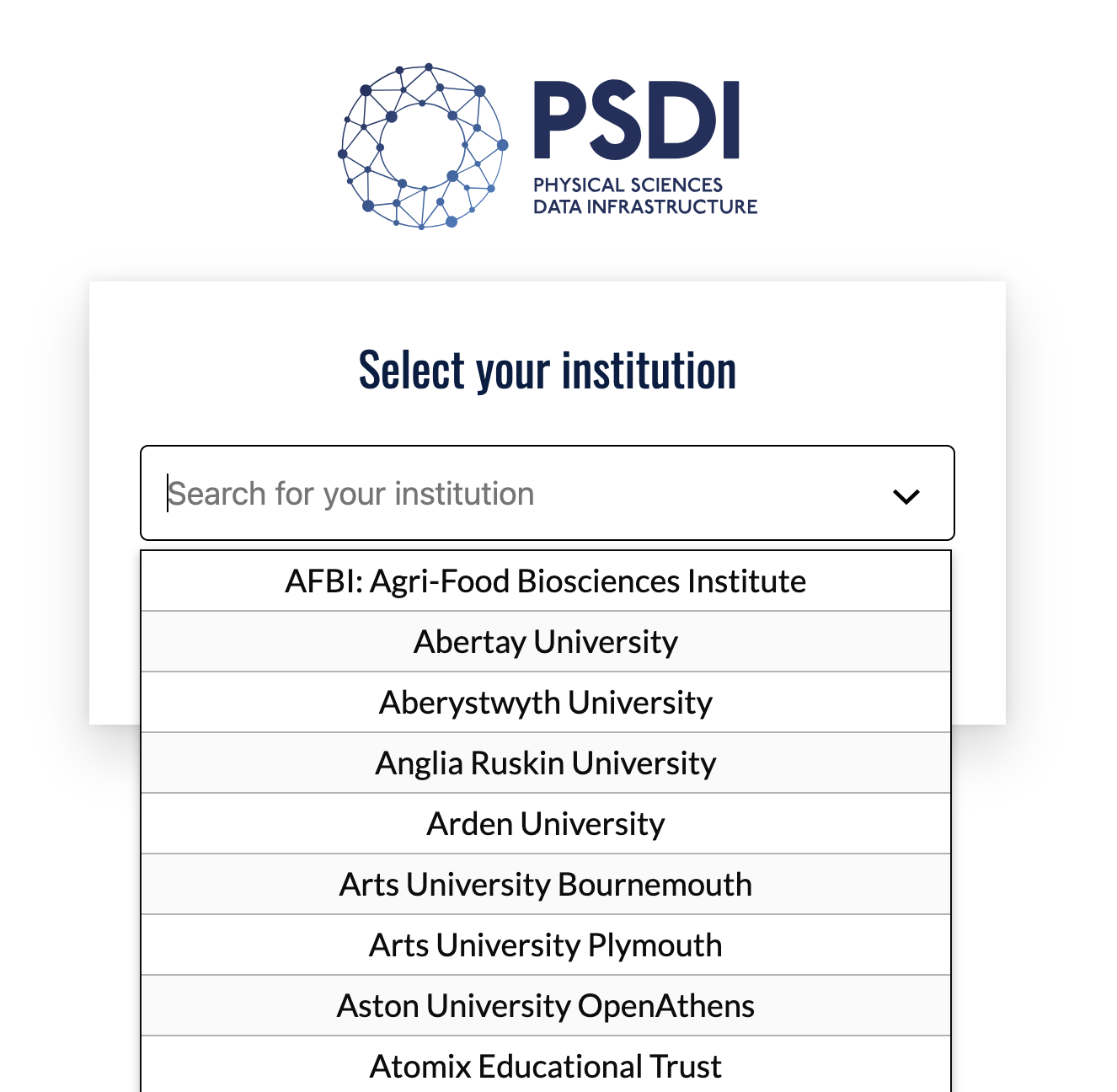Select Anglia Ruskin University

(546, 763)
